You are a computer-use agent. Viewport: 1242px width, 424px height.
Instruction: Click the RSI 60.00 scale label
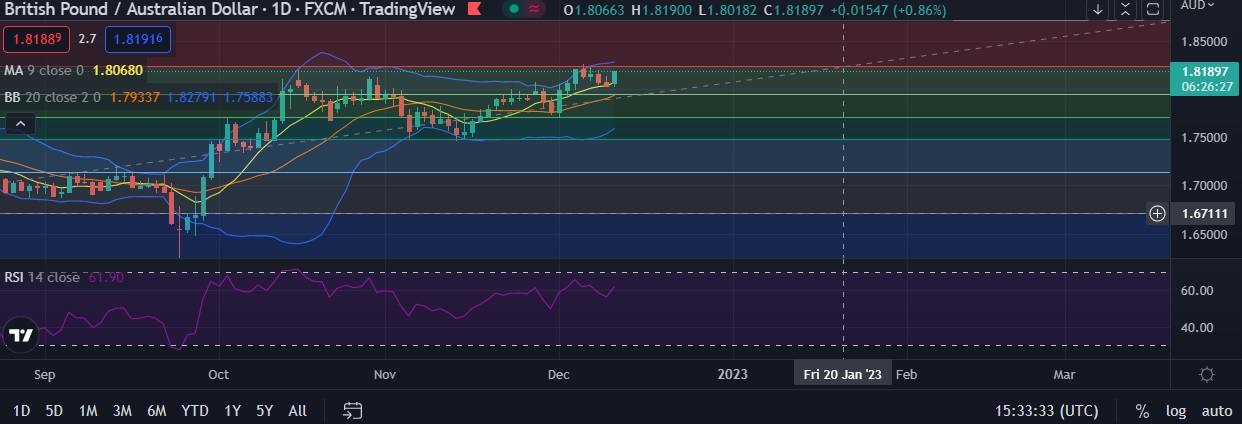(x=1197, y=291)
